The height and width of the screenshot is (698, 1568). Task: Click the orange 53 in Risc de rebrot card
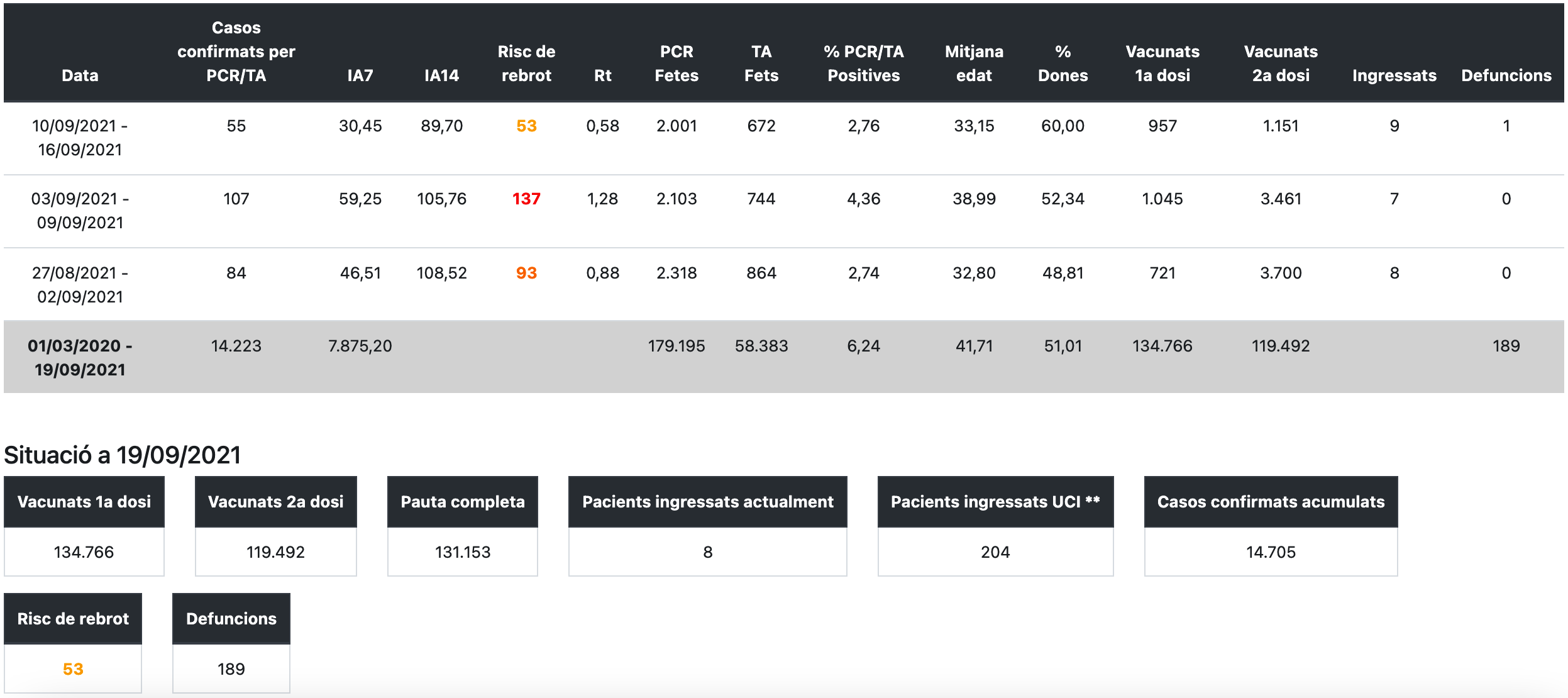pyautogui.click(x=73, y=669)
